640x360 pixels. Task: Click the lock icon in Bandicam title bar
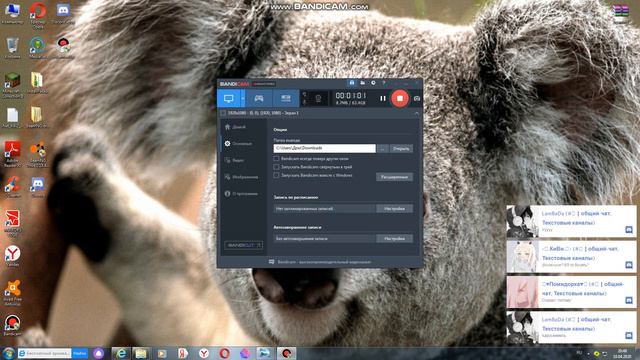(x=352, y=83)
